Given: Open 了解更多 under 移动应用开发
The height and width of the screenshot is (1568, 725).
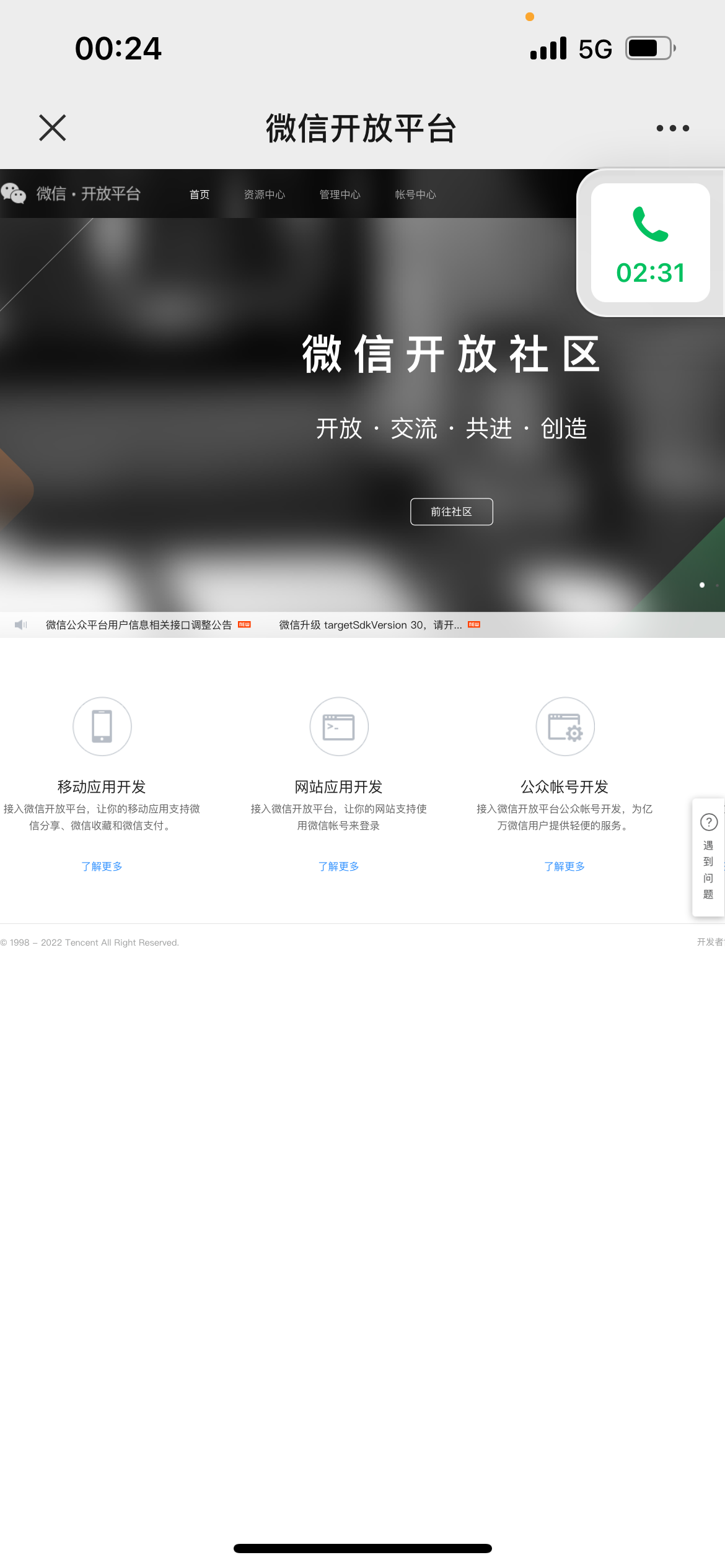Looking at the screenshot, I should click(x=102, y=866).
